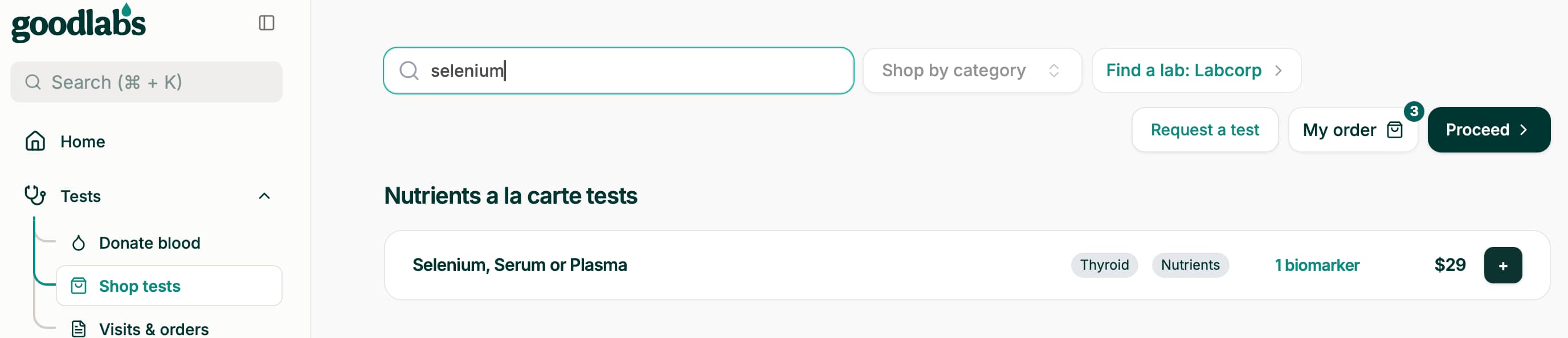The width and height of the screenshot is (1568, 338).
Task: Add Selenium test with plus button
Action: tap(1503, 265)
